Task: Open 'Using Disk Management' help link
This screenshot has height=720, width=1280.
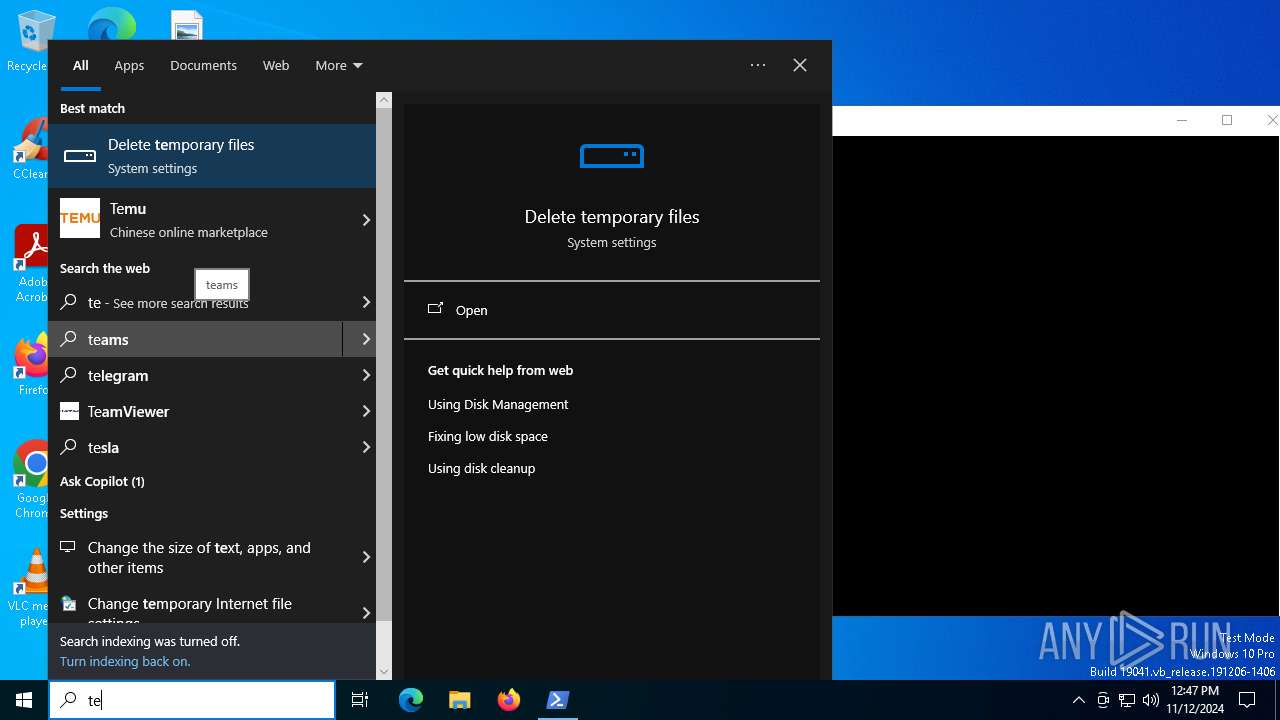Action: [498, 404]
